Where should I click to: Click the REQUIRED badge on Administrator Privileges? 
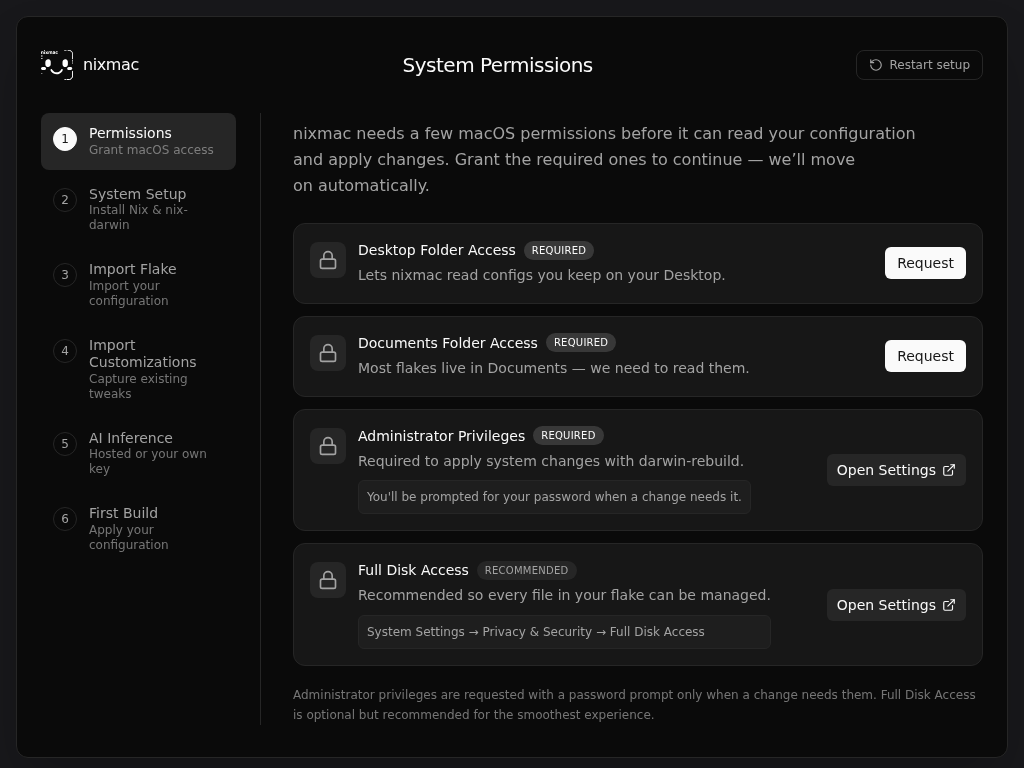[568, 435]
